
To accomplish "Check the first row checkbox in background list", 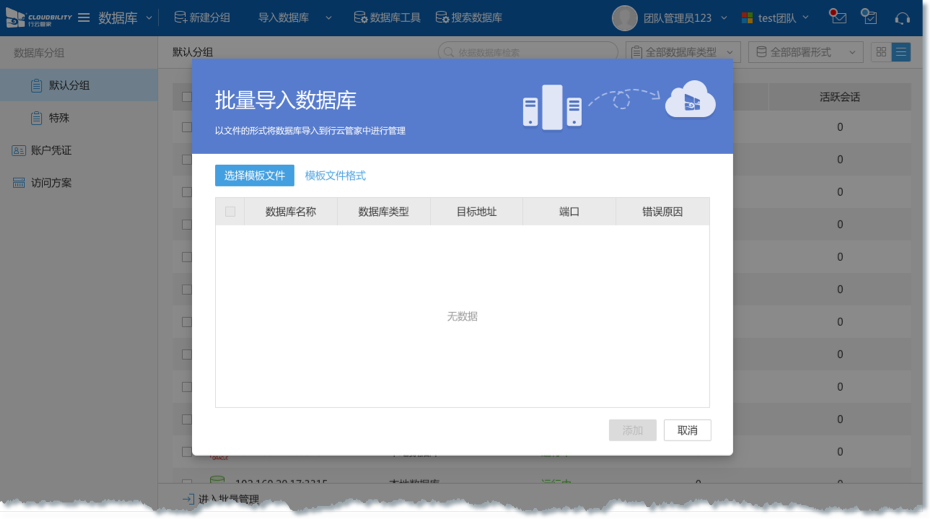I will (186, 127).
